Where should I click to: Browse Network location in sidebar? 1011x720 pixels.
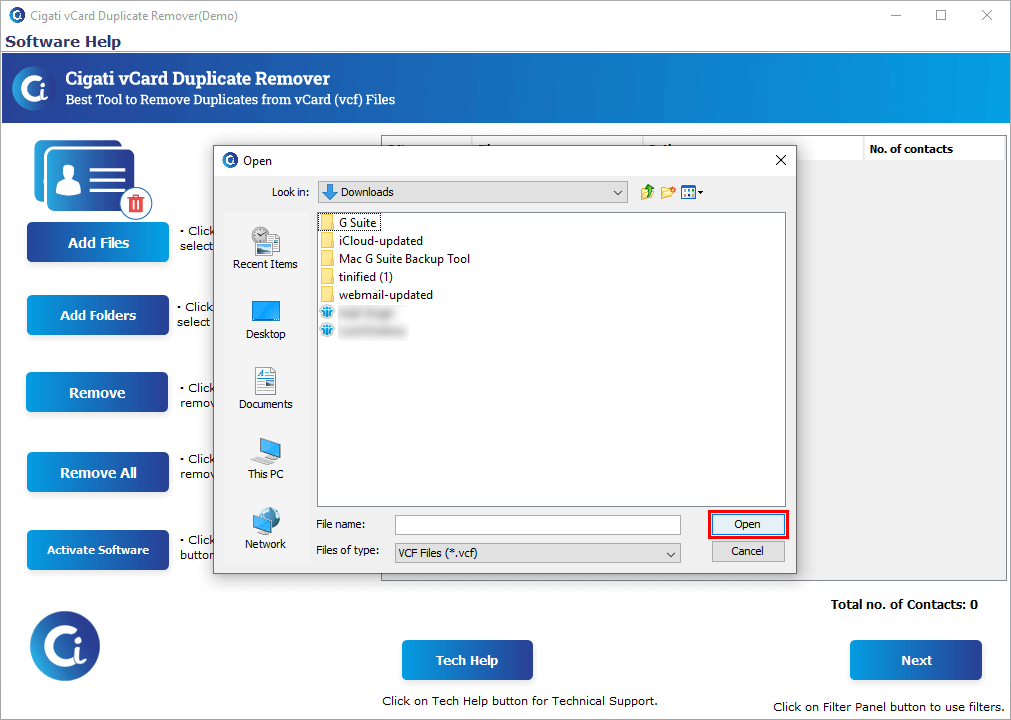pyautogui.click(x=265, y=529)
